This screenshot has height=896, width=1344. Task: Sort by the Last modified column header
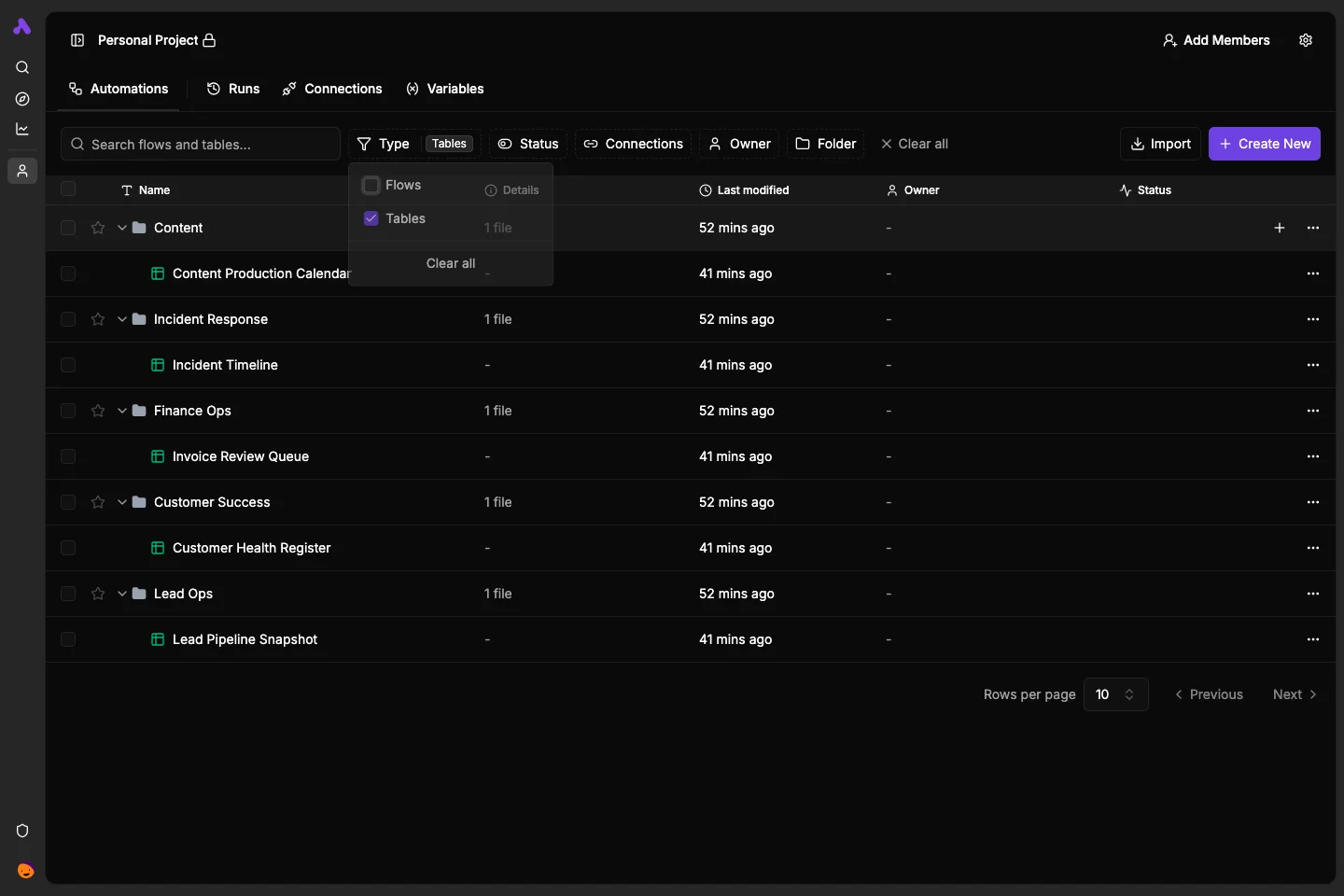pos(744,189)
